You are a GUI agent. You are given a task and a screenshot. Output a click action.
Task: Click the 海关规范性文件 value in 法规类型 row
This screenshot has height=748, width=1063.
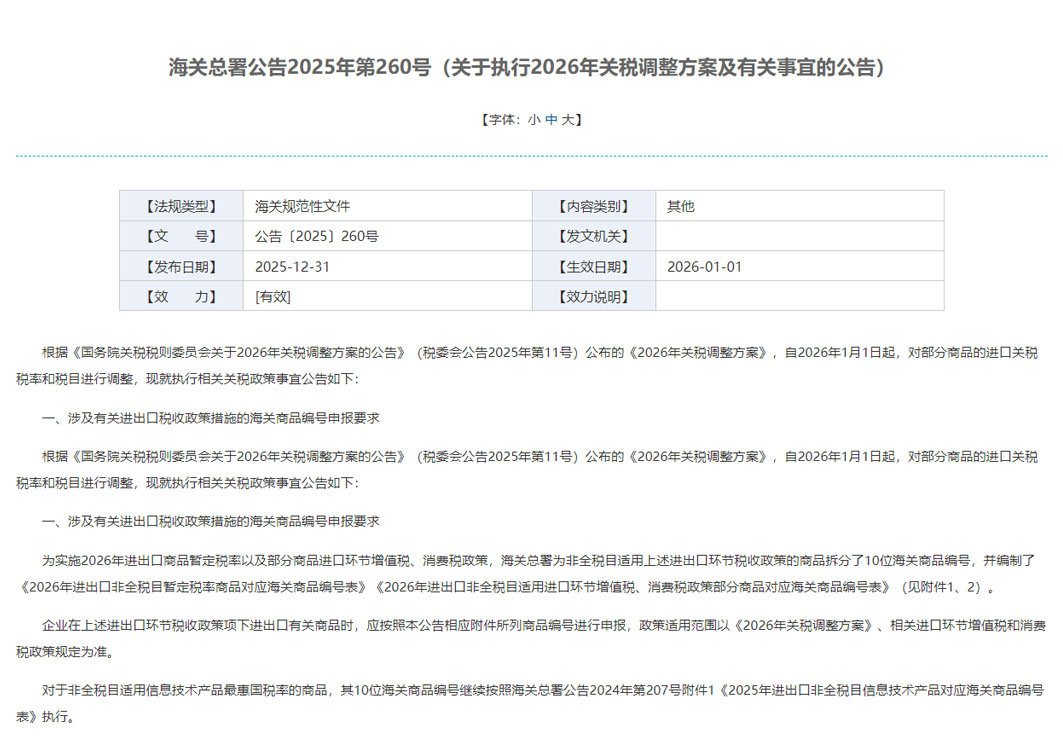[x=303, y=206]
